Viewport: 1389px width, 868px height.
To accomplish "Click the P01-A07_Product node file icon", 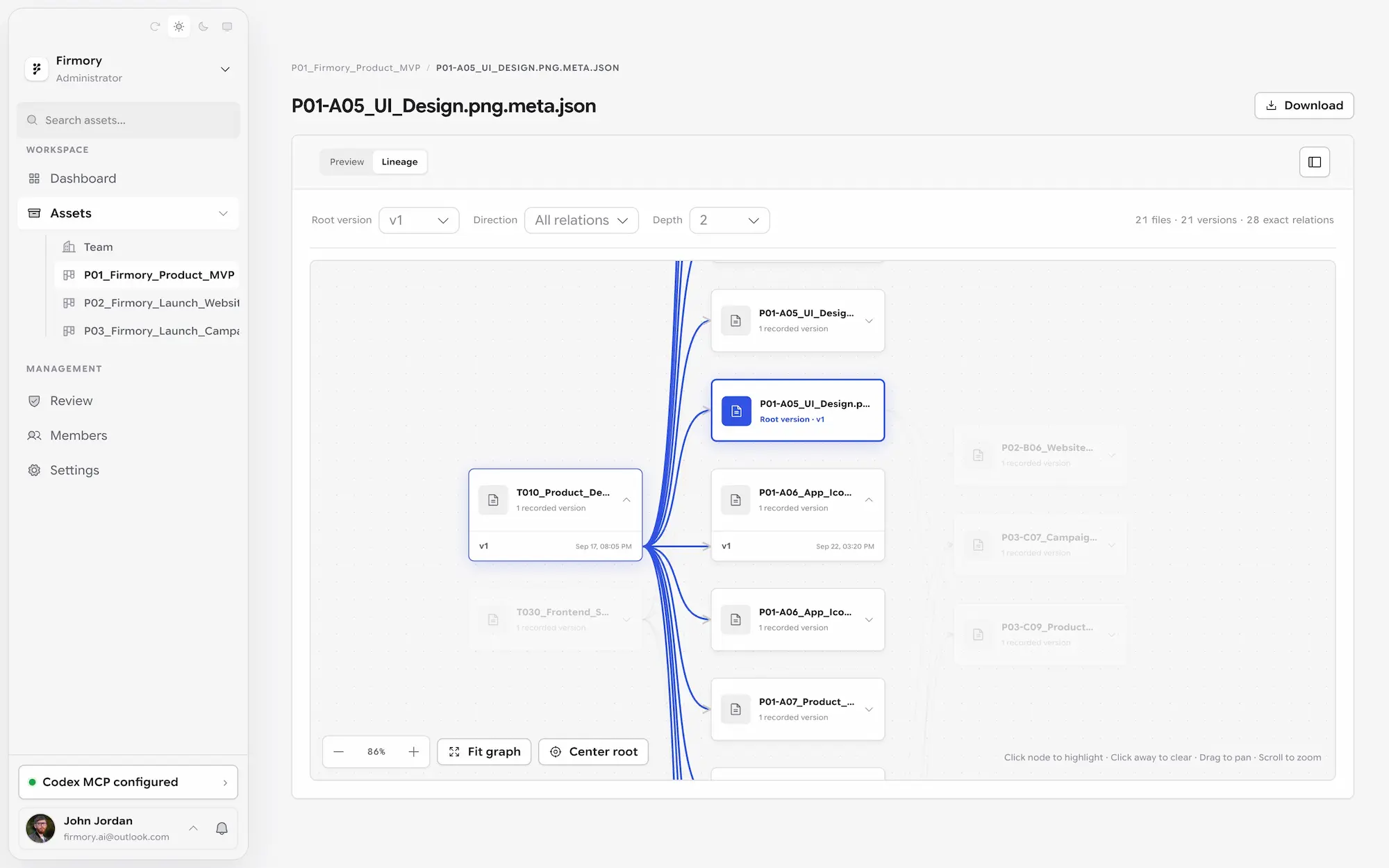I will pyautogui.click(x=735, y=710).
